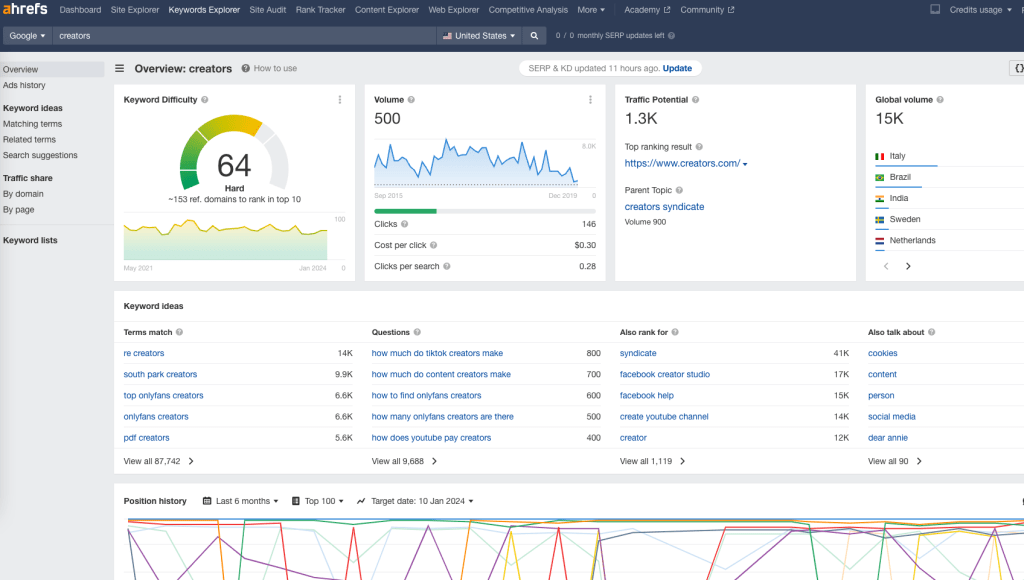The image size is (1024, 580).
Task: Click the Cost per click info icon
Action: tap(434, 245)
